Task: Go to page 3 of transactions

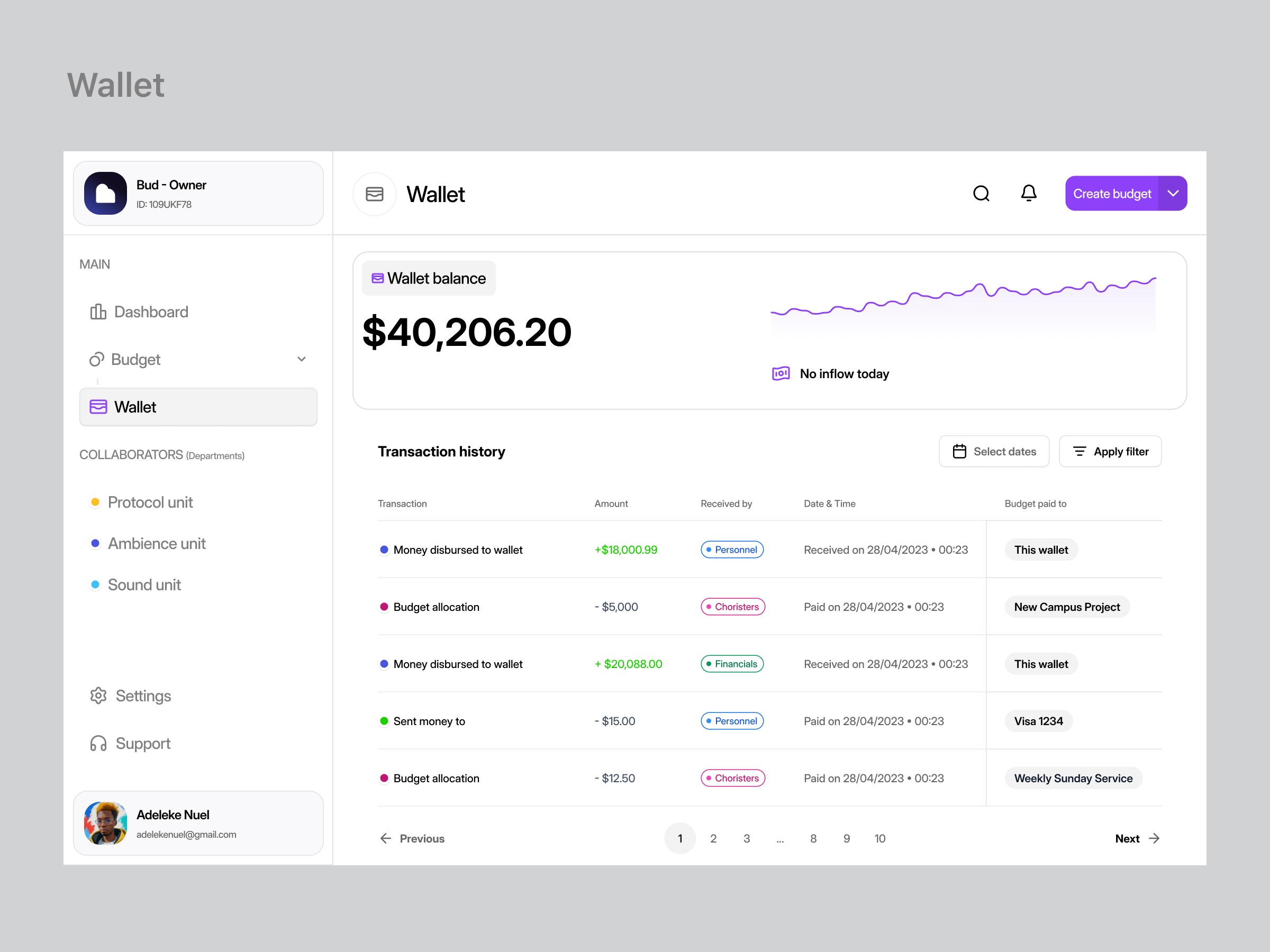Action: click(746, 838)
